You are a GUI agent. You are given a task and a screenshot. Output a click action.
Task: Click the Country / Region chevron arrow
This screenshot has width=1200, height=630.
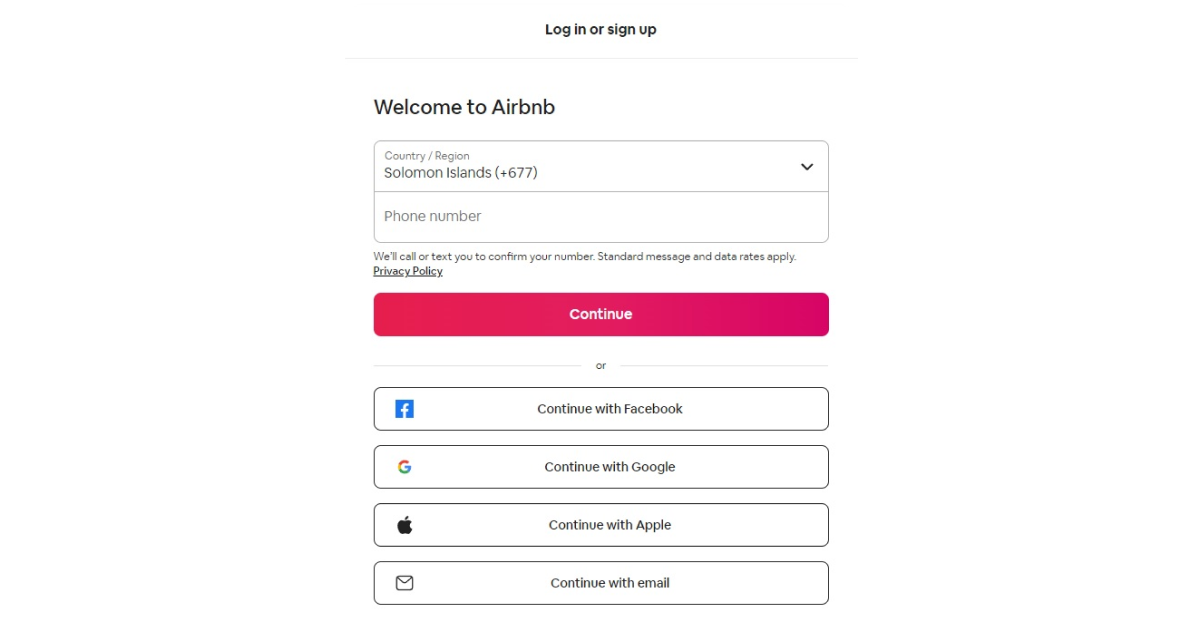(807, 167)
